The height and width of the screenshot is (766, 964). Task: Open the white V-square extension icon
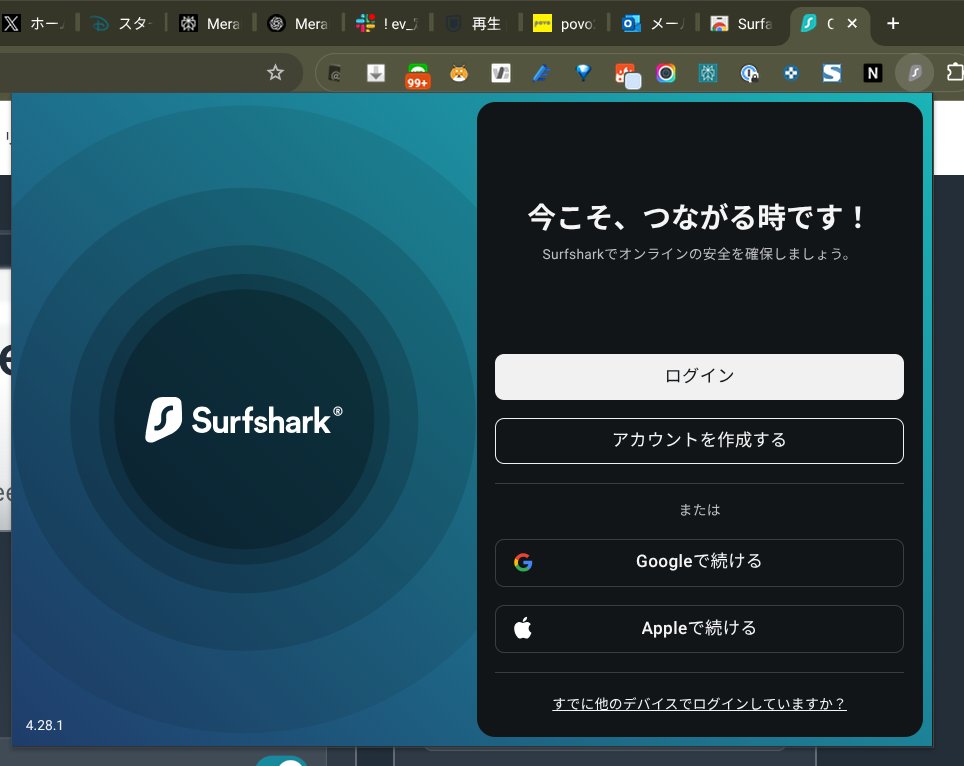pos(500,73)
